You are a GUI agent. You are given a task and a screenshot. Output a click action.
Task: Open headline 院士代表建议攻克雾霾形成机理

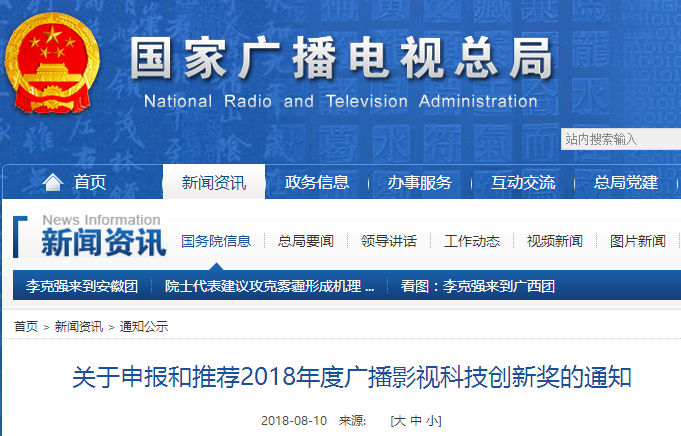pos(269,286)
